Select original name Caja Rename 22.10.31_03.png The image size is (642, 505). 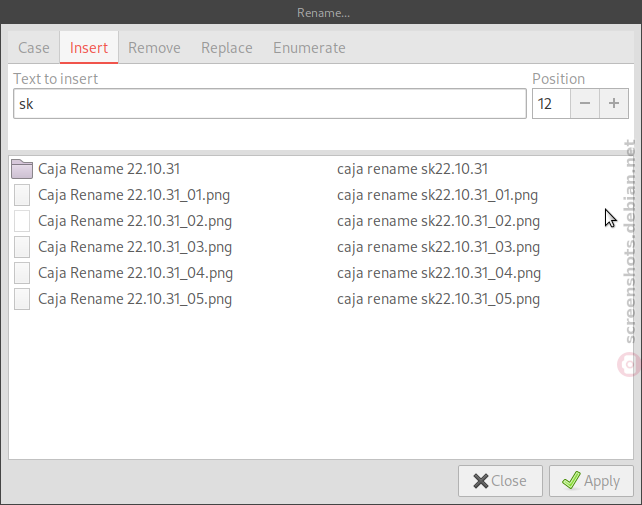135,247
